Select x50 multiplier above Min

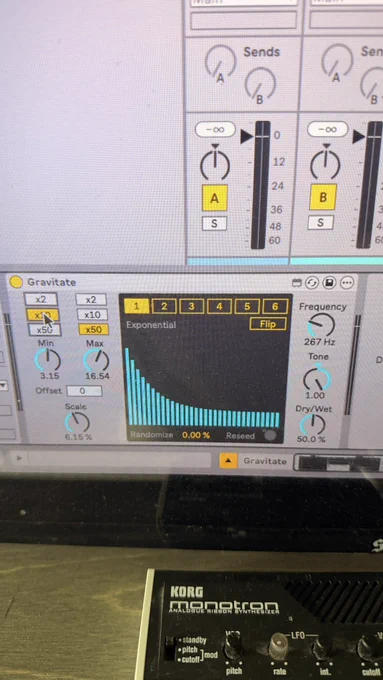click(44, 330)
